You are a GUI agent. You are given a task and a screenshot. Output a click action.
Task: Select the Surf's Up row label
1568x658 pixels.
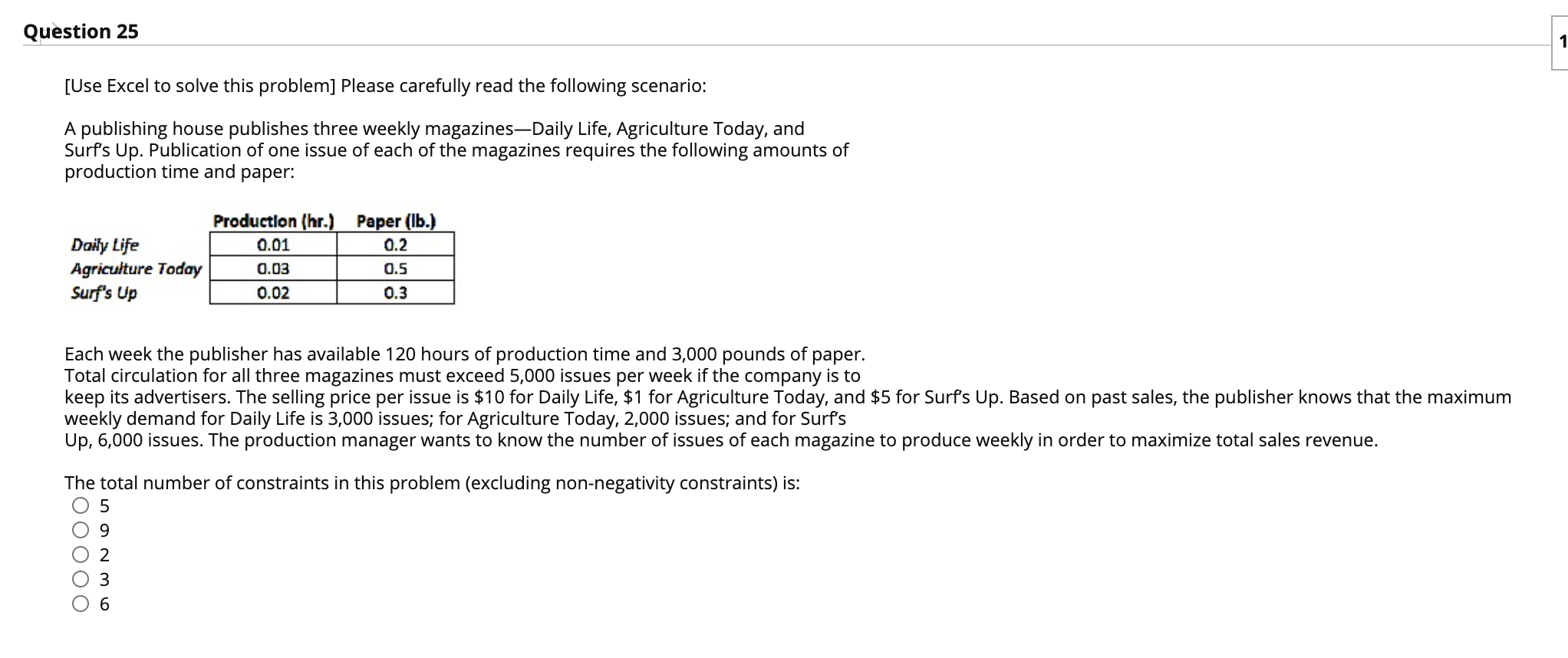click(104, 293)
